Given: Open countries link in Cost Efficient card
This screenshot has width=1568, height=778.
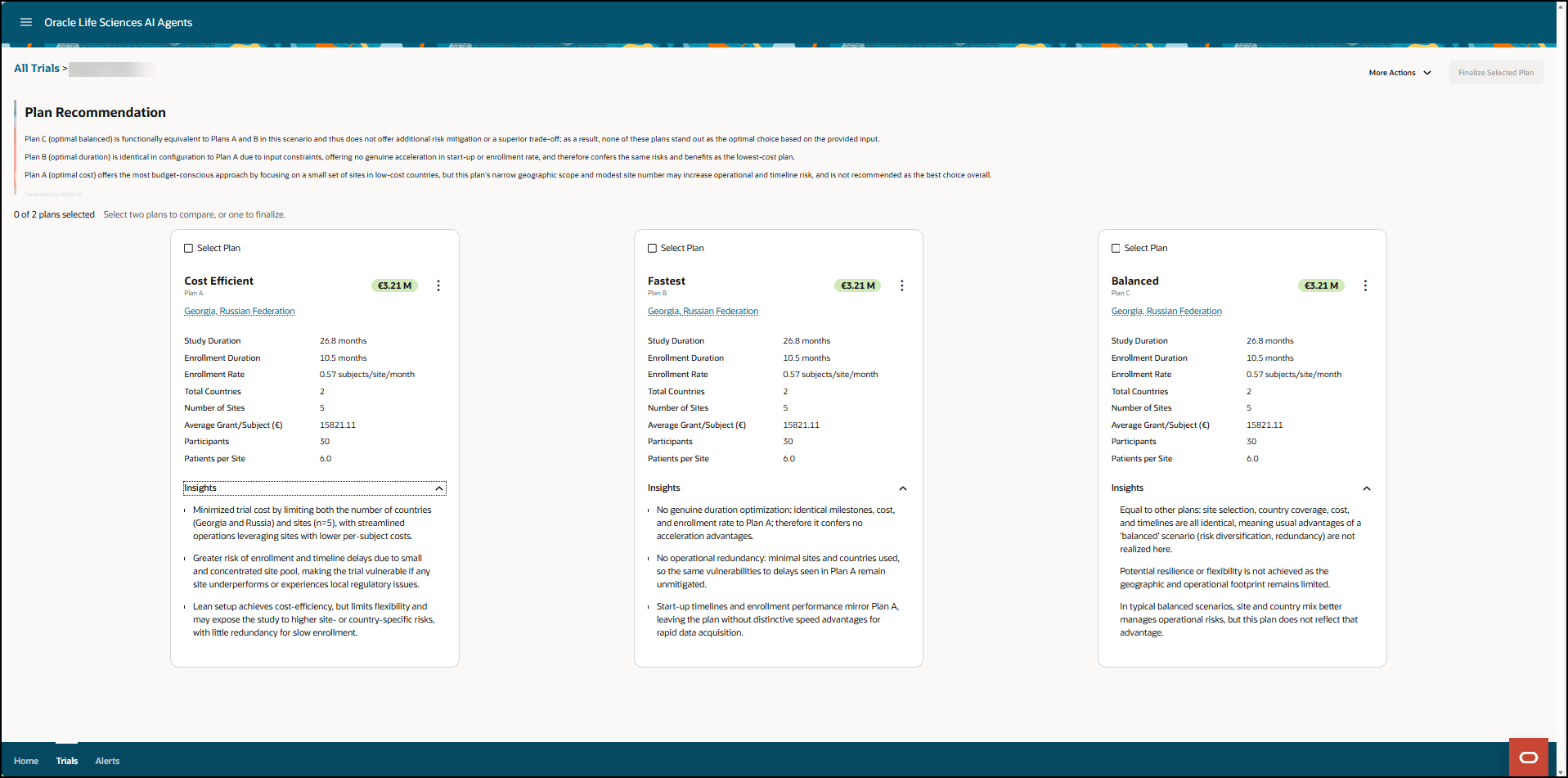Looking at the screenshot, I should pos(240,312).
